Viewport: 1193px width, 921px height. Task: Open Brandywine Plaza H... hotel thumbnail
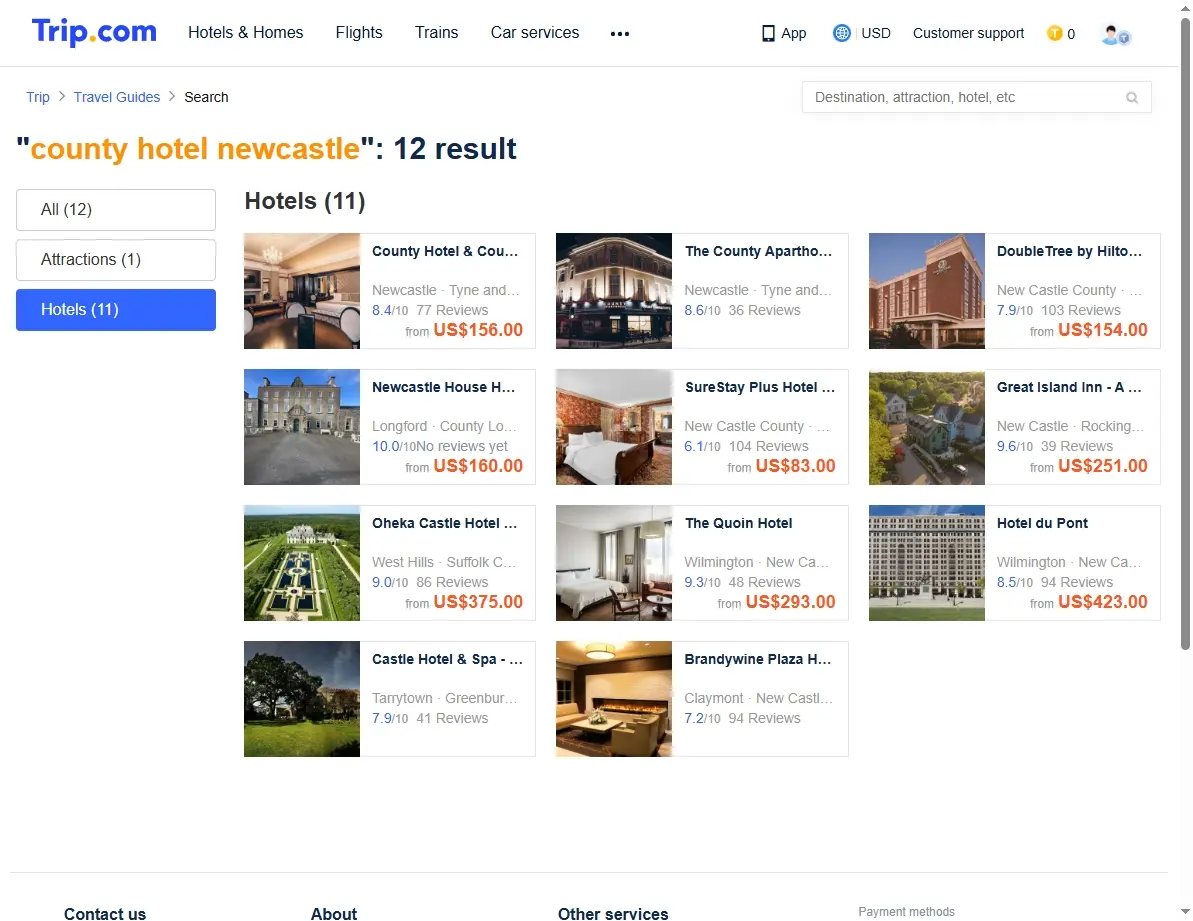613,699
